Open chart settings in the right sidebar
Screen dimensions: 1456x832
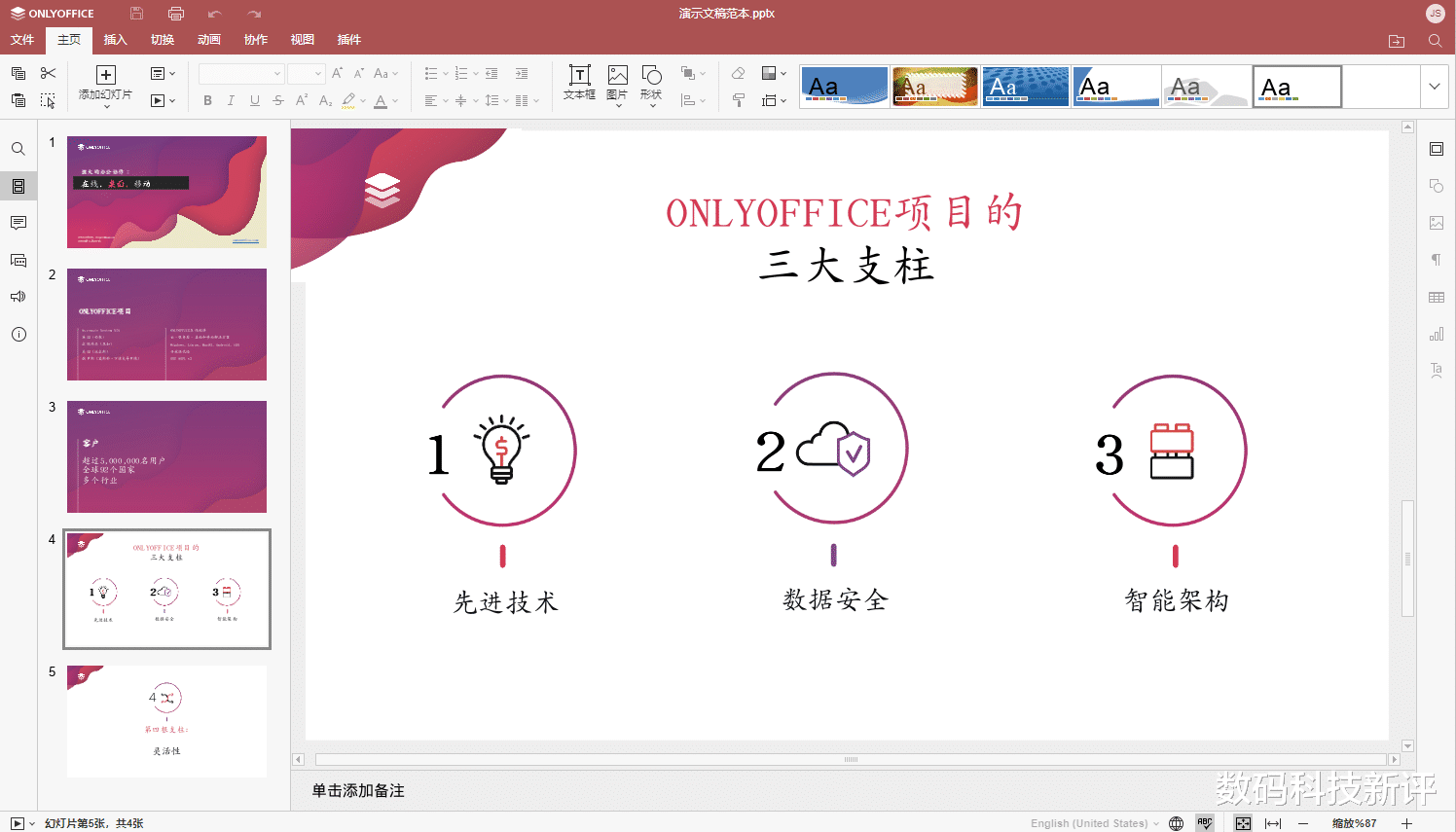1436,334
